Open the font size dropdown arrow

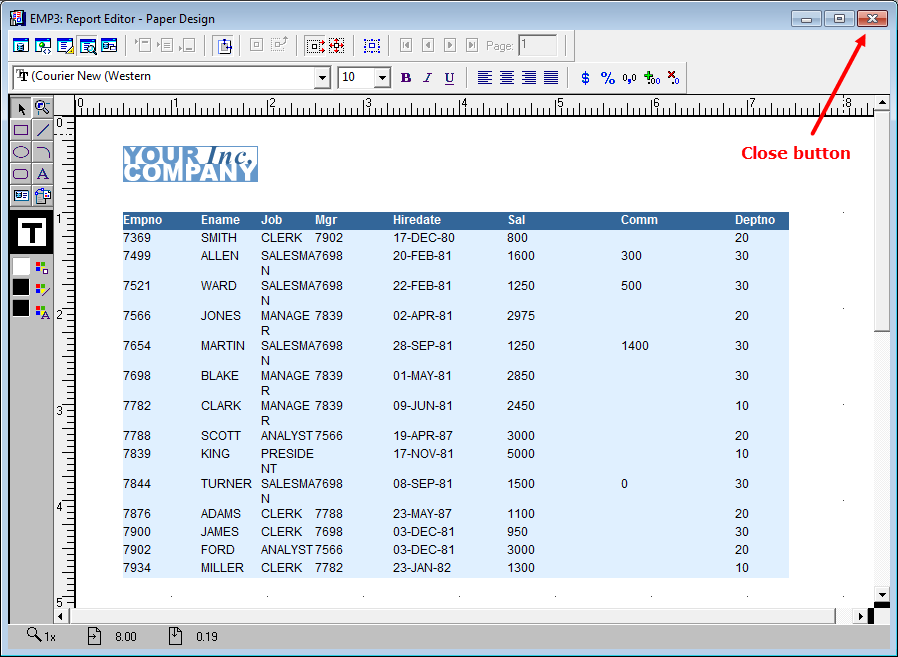coord(382,77)
